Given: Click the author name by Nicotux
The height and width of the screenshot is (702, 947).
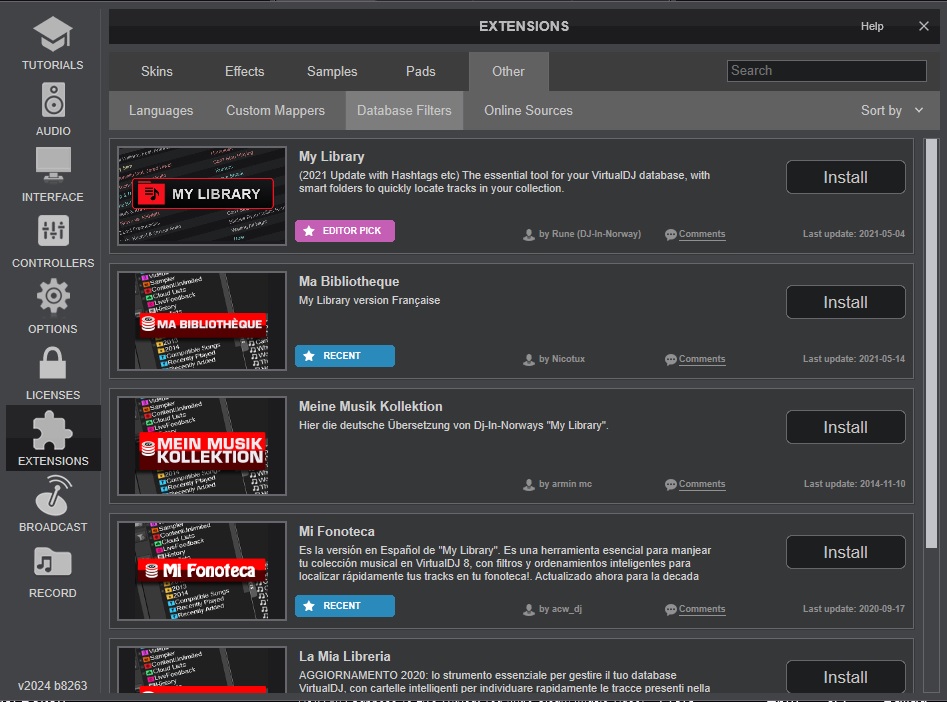Looking at the screenshot, I should click(562, 359).
